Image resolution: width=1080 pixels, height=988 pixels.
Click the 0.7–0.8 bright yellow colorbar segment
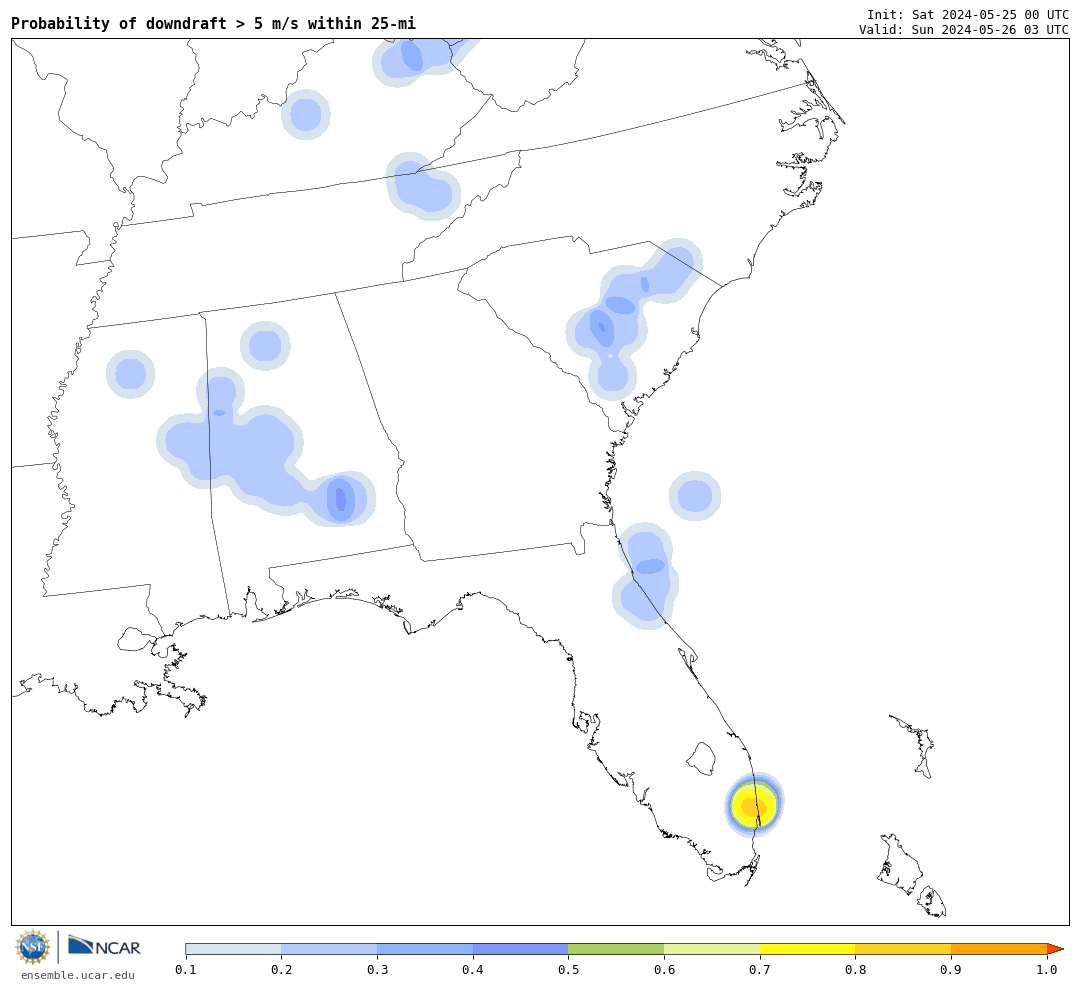pyautogui.click(x=808, y=949)
